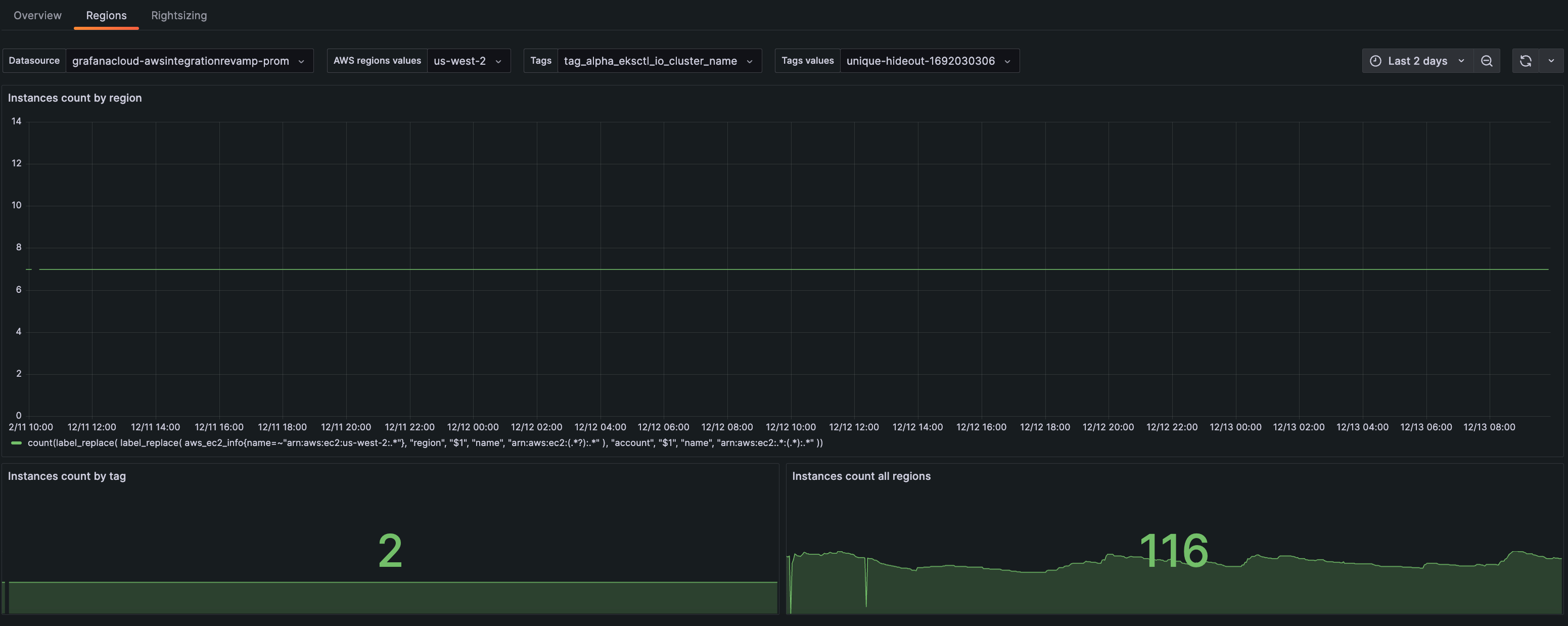Viewport: 1568px width, 626px height.
Task: Click the zoom out magnifier icon
Action: (1487, 61)
